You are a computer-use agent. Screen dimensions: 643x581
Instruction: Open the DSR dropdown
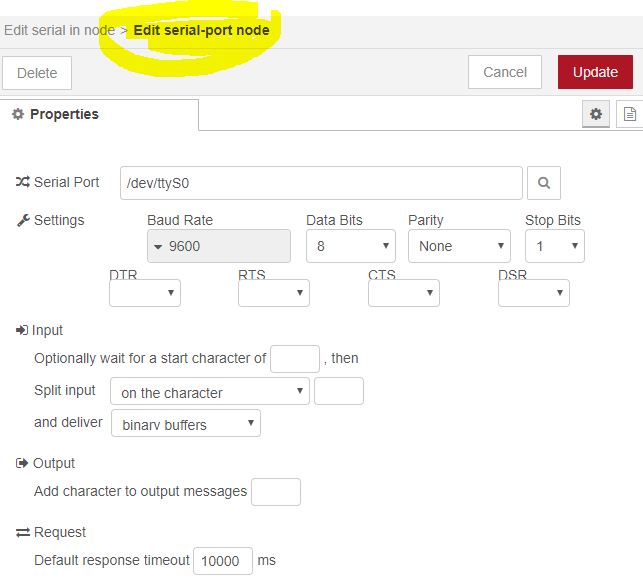pyautogui.click(x=534, y=293)
